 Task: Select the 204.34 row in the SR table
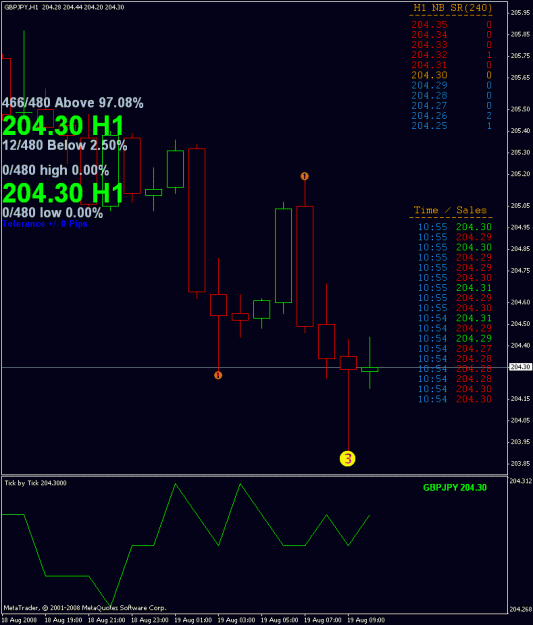click(x=451, y=35)
